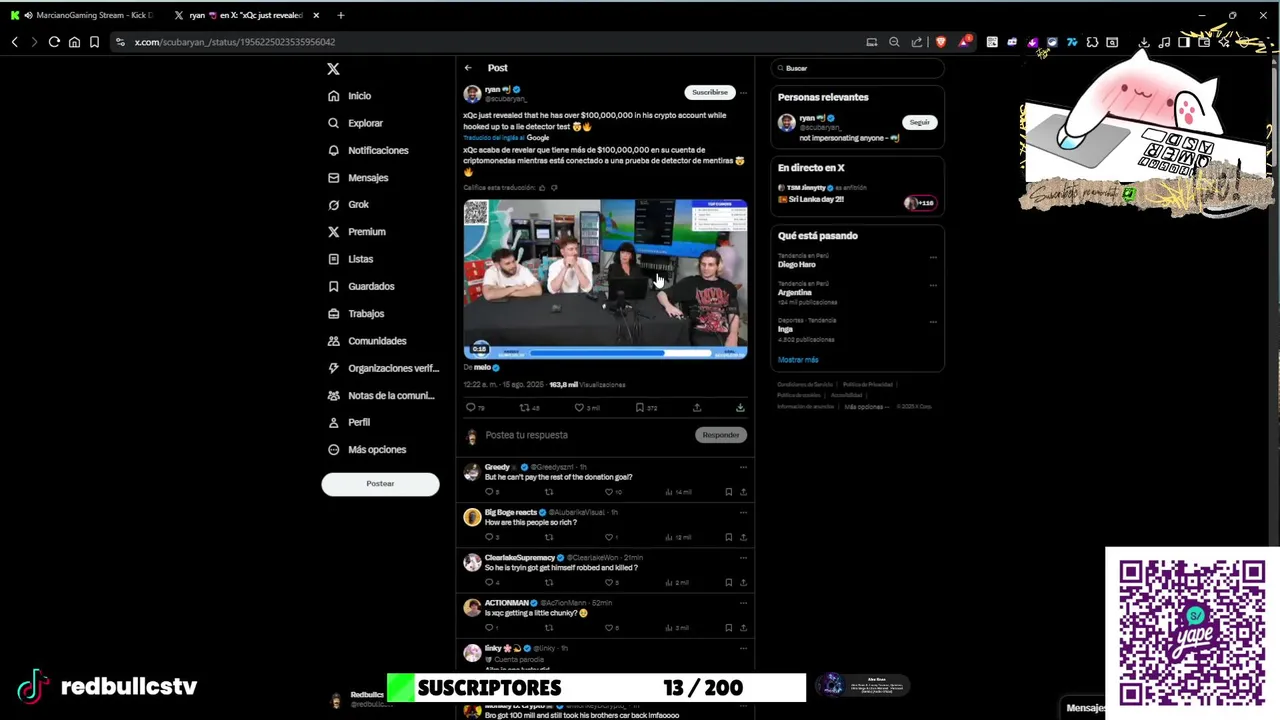Image resolution: width=1280 pixels, height=720 pixels.
Task: Click Notas de la comunidad icon
Action: [x=334, y=395]
